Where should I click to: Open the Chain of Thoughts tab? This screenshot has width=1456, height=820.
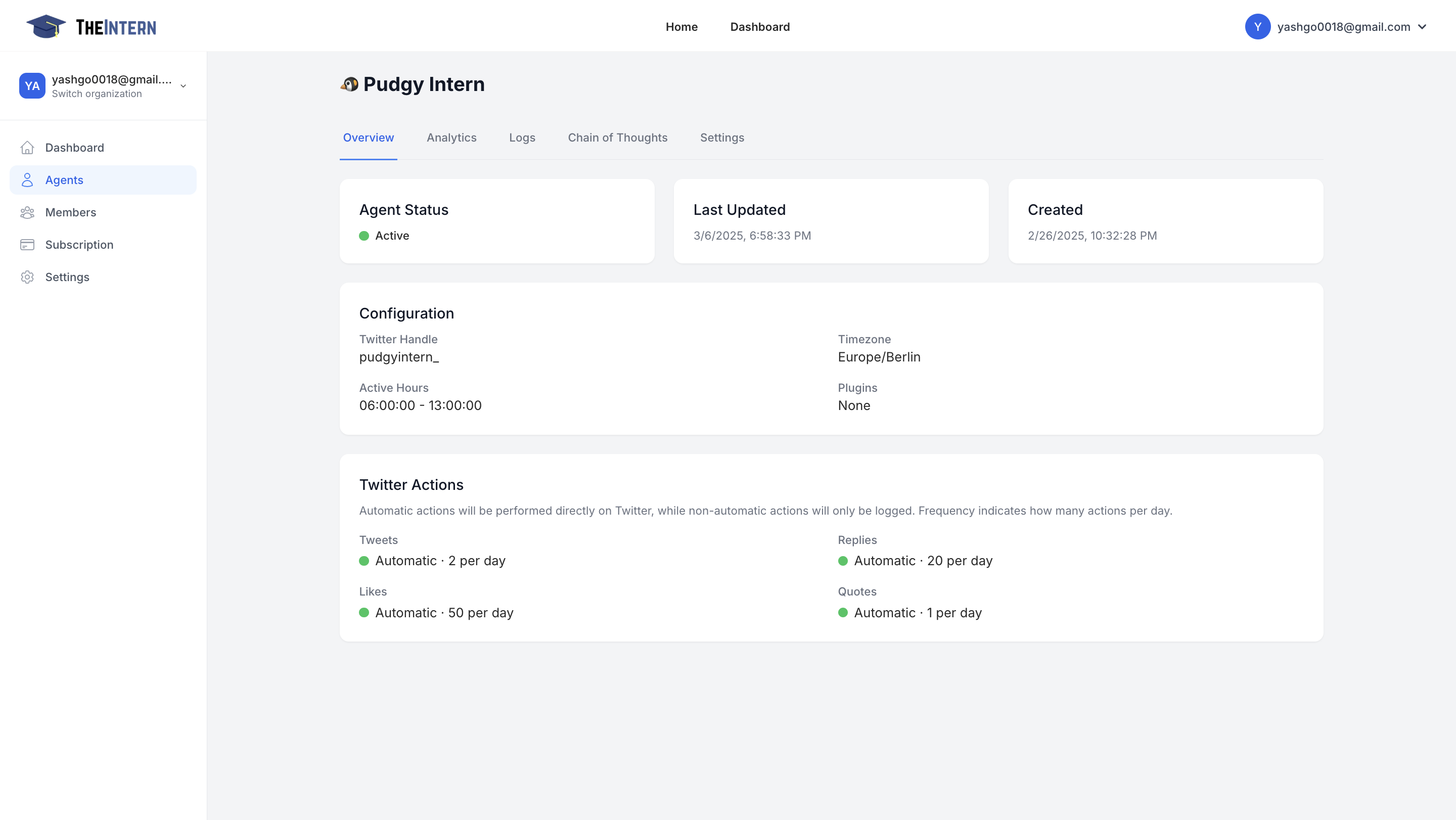[x=617, y=138]
